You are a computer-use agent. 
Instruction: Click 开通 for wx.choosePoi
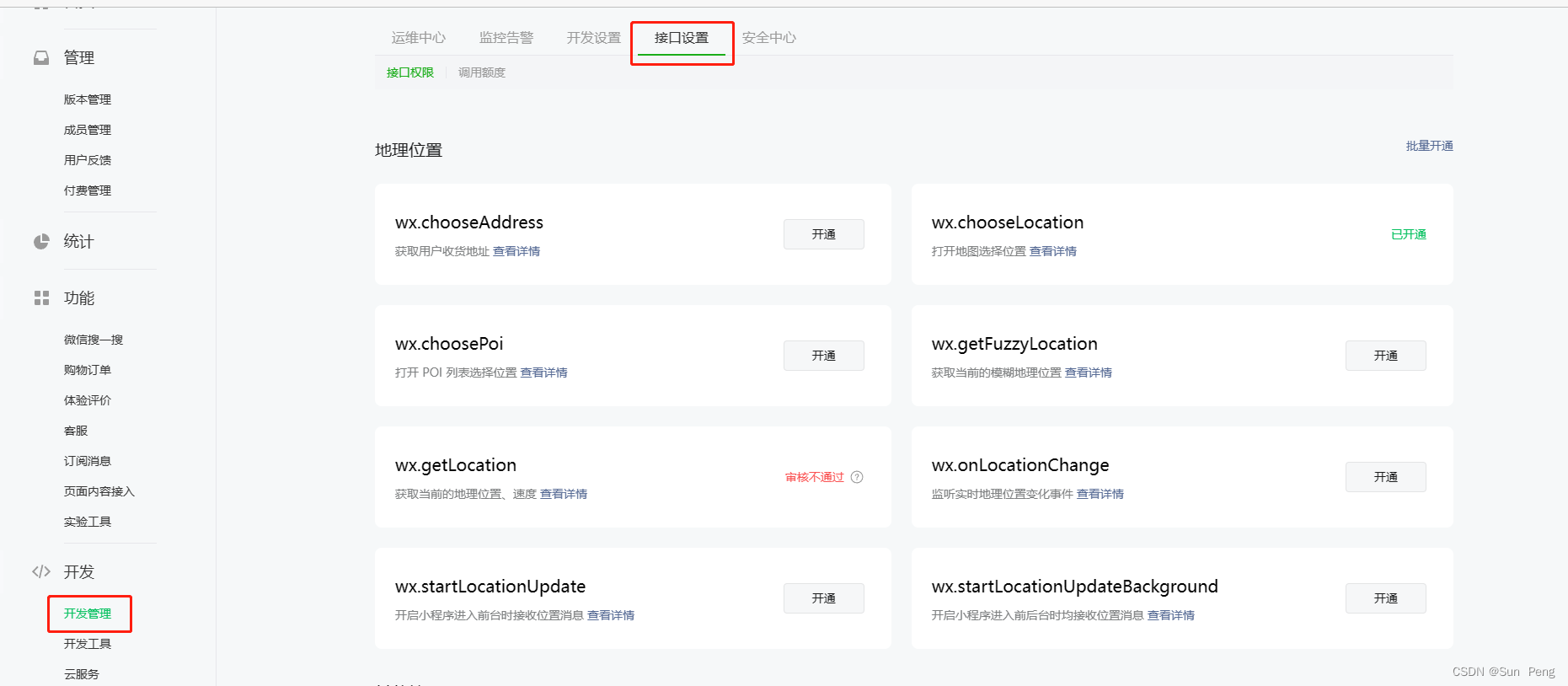(824, 356)
